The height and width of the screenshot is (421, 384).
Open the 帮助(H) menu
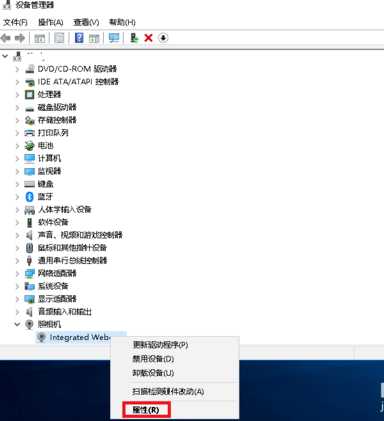pyautogui.click(x=122, y=22)
